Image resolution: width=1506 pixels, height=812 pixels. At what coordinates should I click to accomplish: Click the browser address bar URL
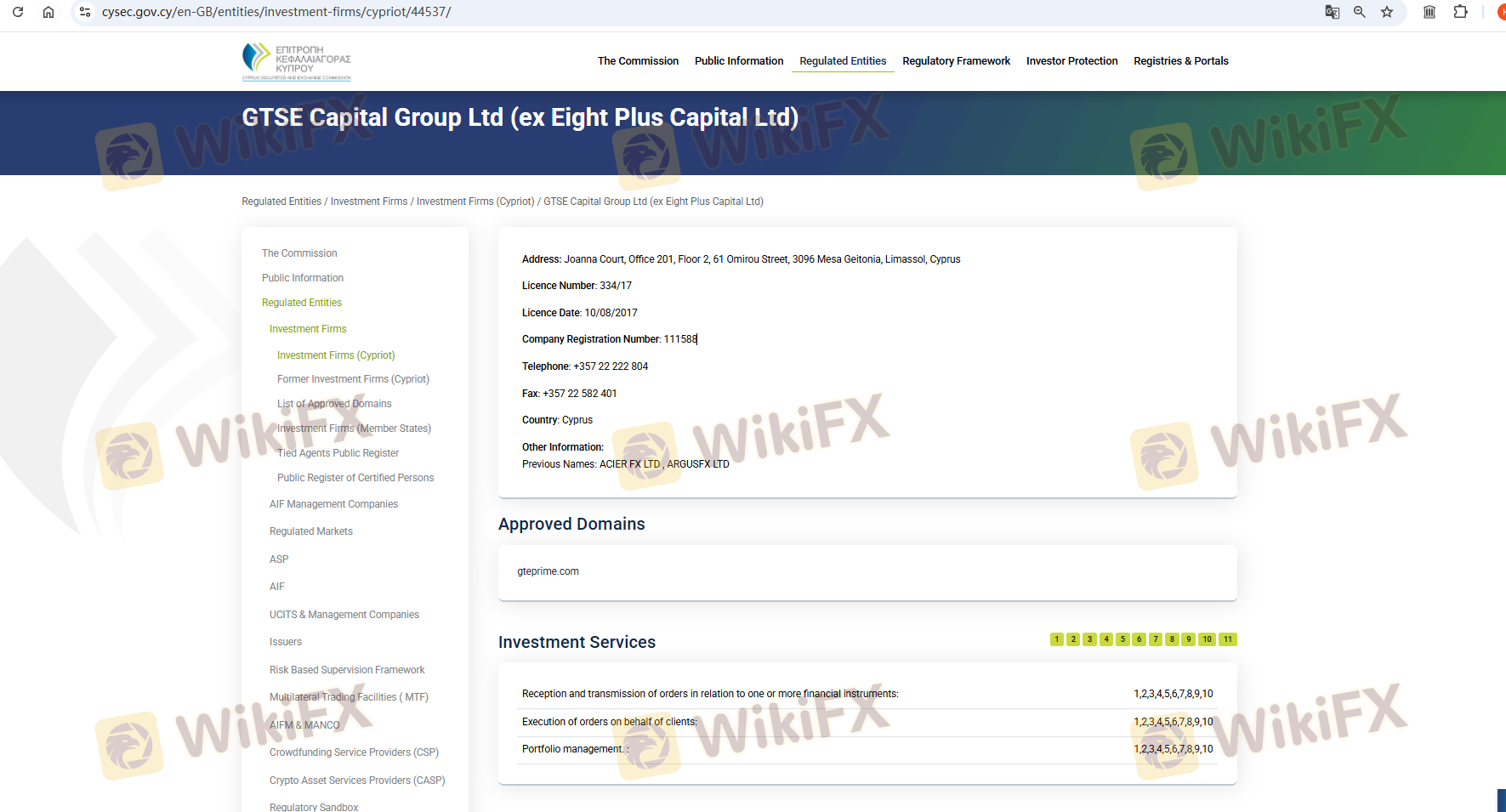276,12
